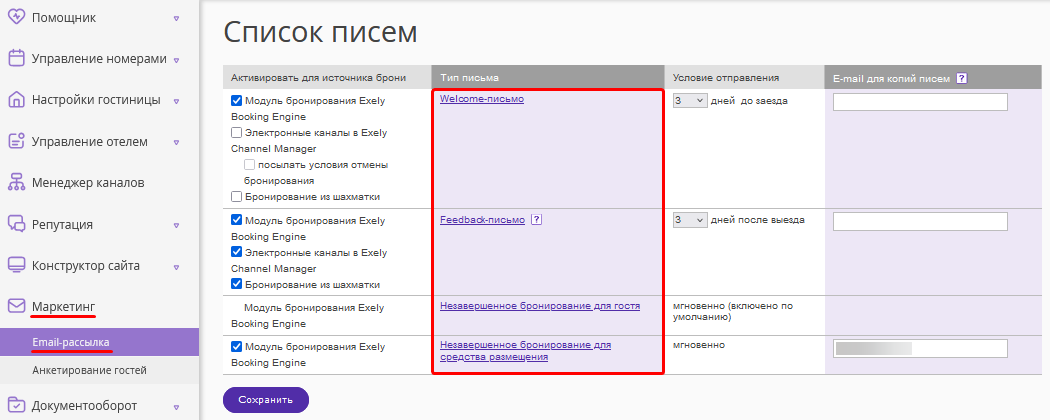Expand the Настройки гостиницы arrow
The height and width of the screenshot is (420, 1050).
click(x=176, y=102)
